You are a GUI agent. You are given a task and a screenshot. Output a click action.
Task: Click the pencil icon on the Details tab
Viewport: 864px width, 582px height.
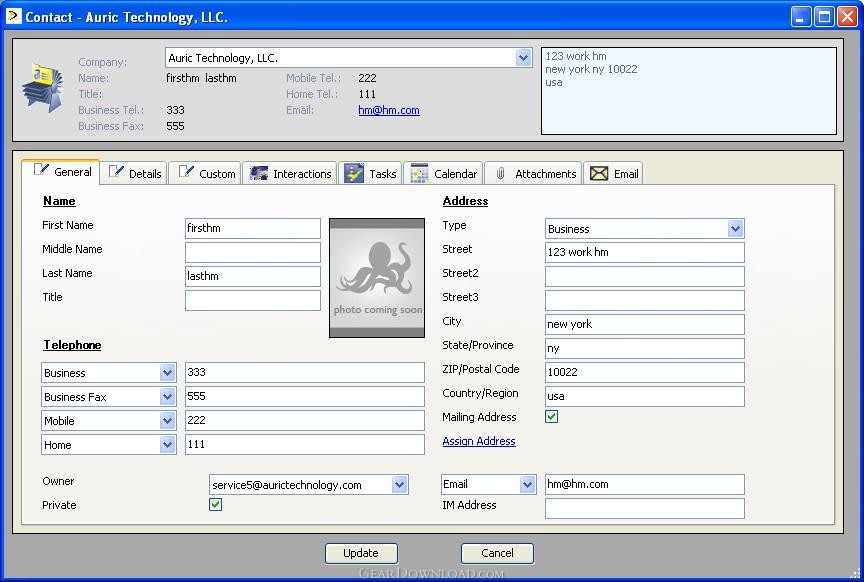click(116, 172)
